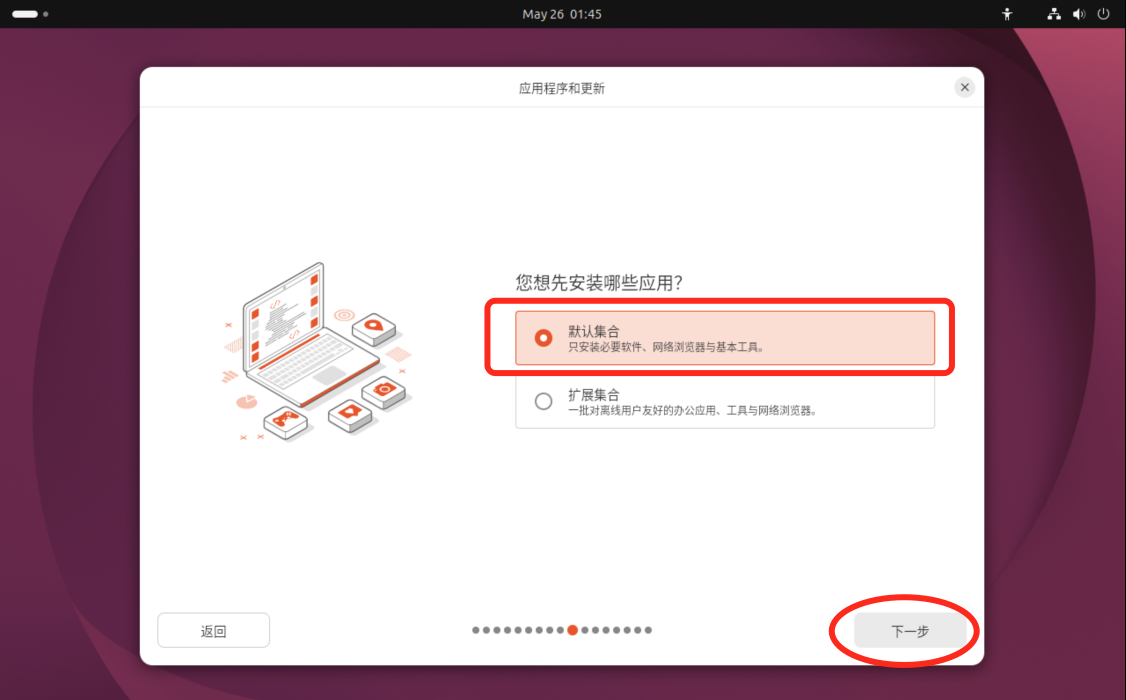The width and height of the screenshot is (1126, 700).
Task: Click the text 一批对离线用户友好的办公应用、工具与网络浏览器。
Action: 693,411
